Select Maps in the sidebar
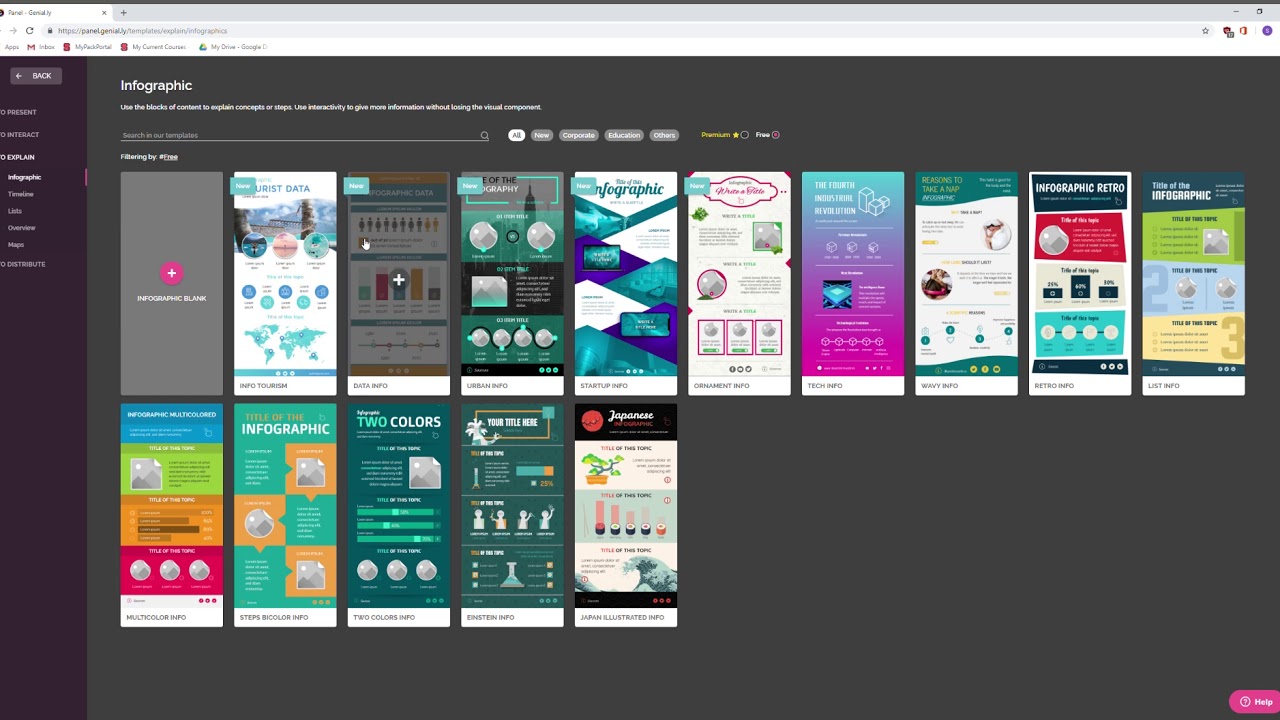Viewport: 1280px width, 720px height. pos(16,245)
